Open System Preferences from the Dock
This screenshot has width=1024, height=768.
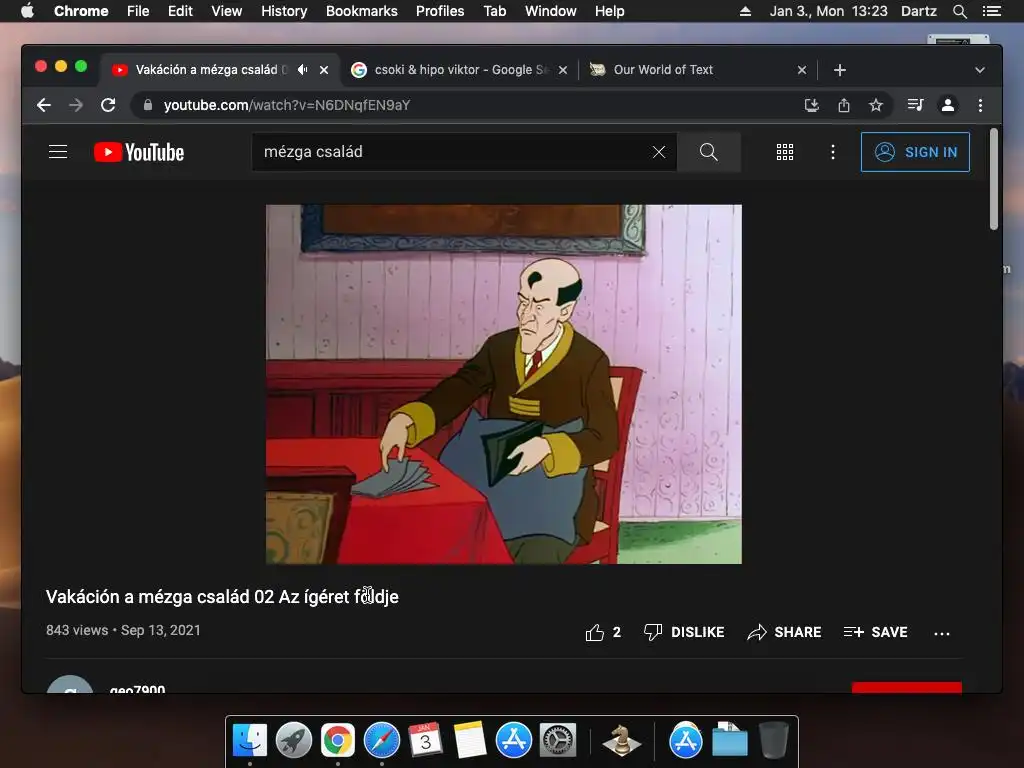558,740
